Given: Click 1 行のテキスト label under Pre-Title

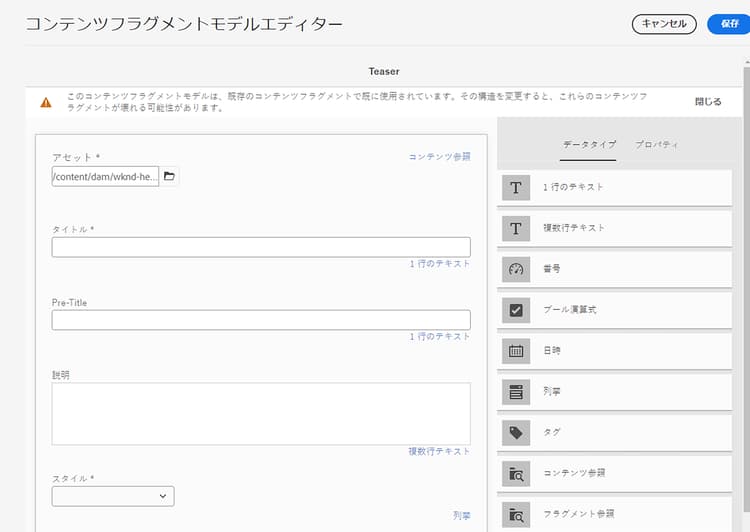Looking at the screenshot, I should tap(440, 336).
